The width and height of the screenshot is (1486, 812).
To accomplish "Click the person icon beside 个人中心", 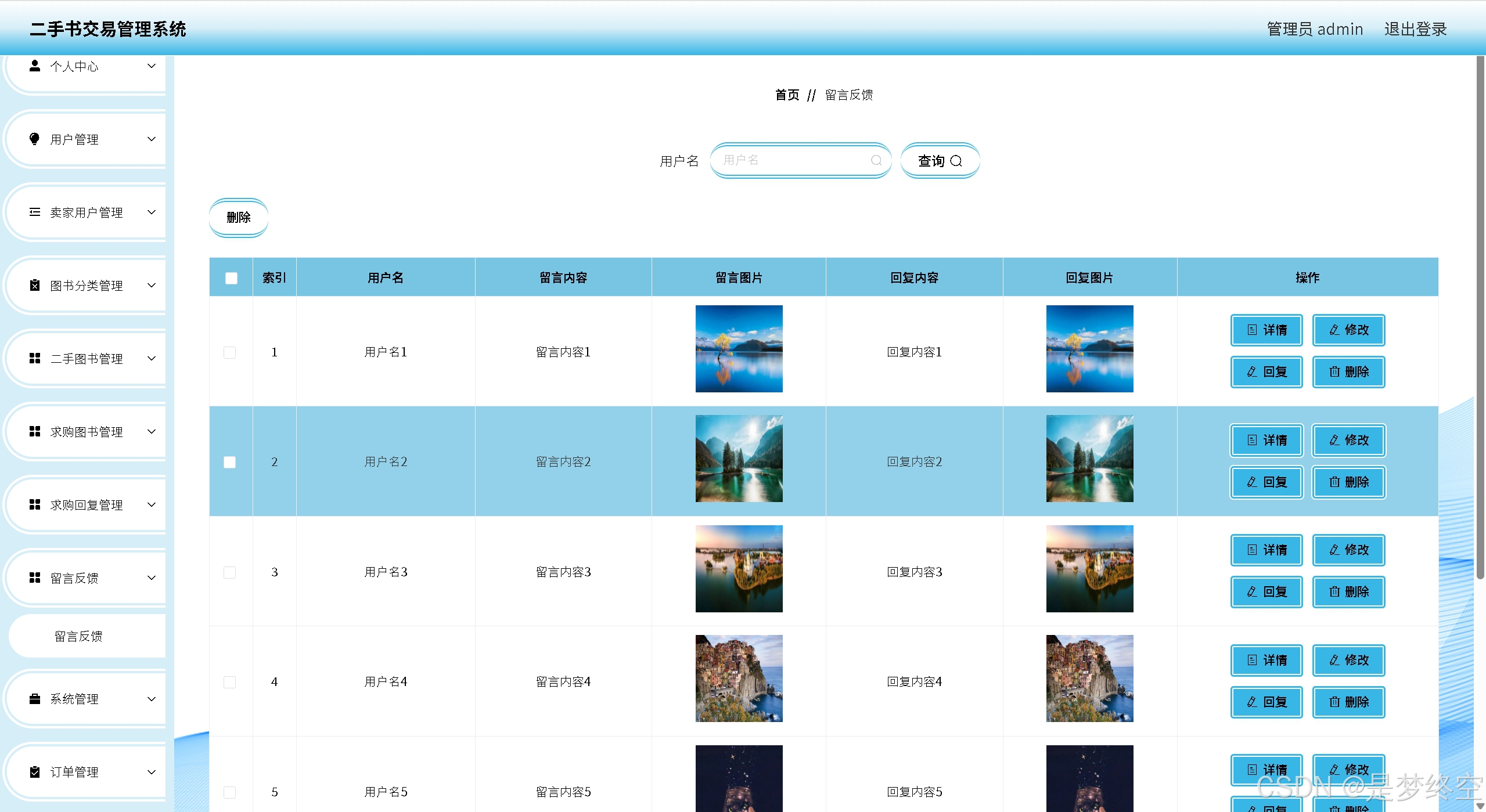I will coord(35,66).
